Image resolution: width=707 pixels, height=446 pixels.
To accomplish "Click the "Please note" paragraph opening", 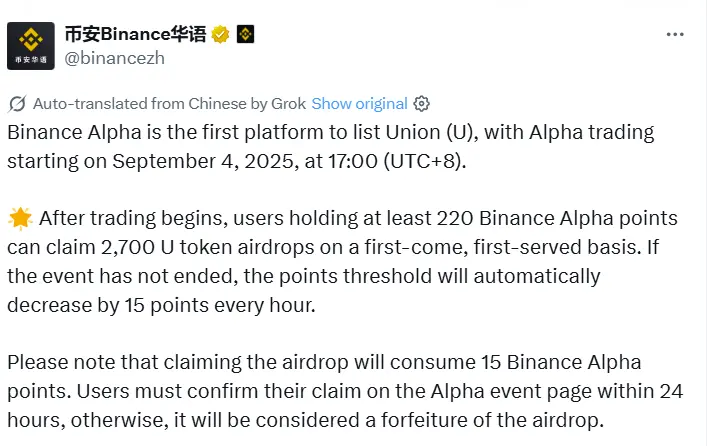I will (53, 361).
